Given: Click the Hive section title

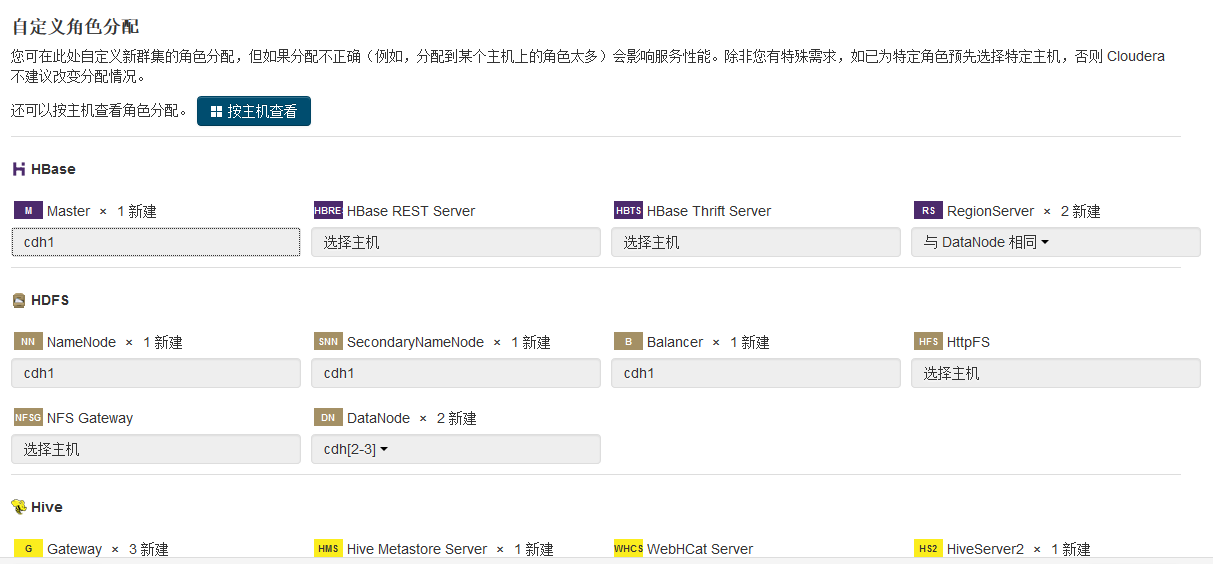Looking at the screenshot, I should (47, 507).
